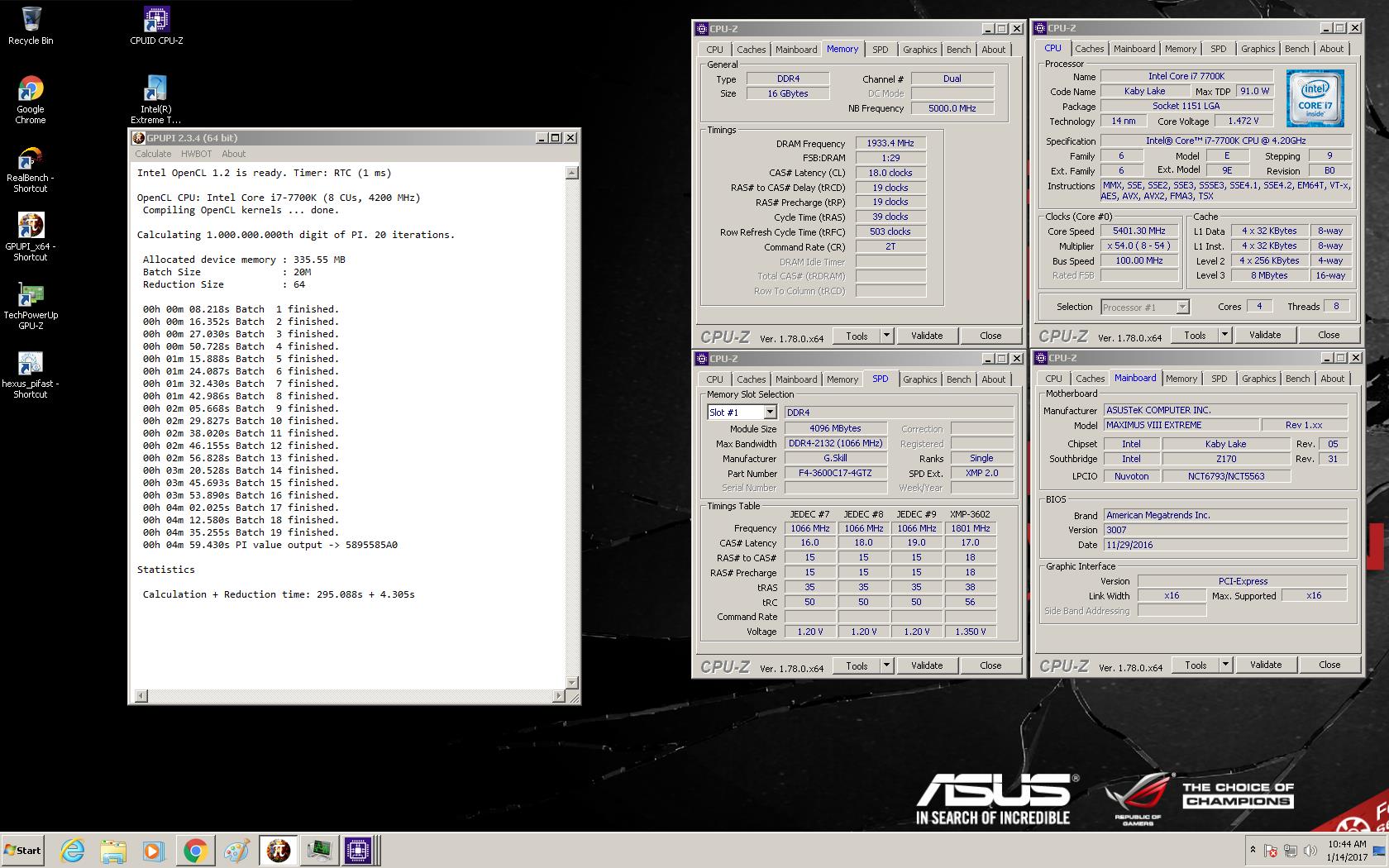Click the Chrome icon in the taskbar
Viewport: 1389px width, 868px height.
(195, 851)
